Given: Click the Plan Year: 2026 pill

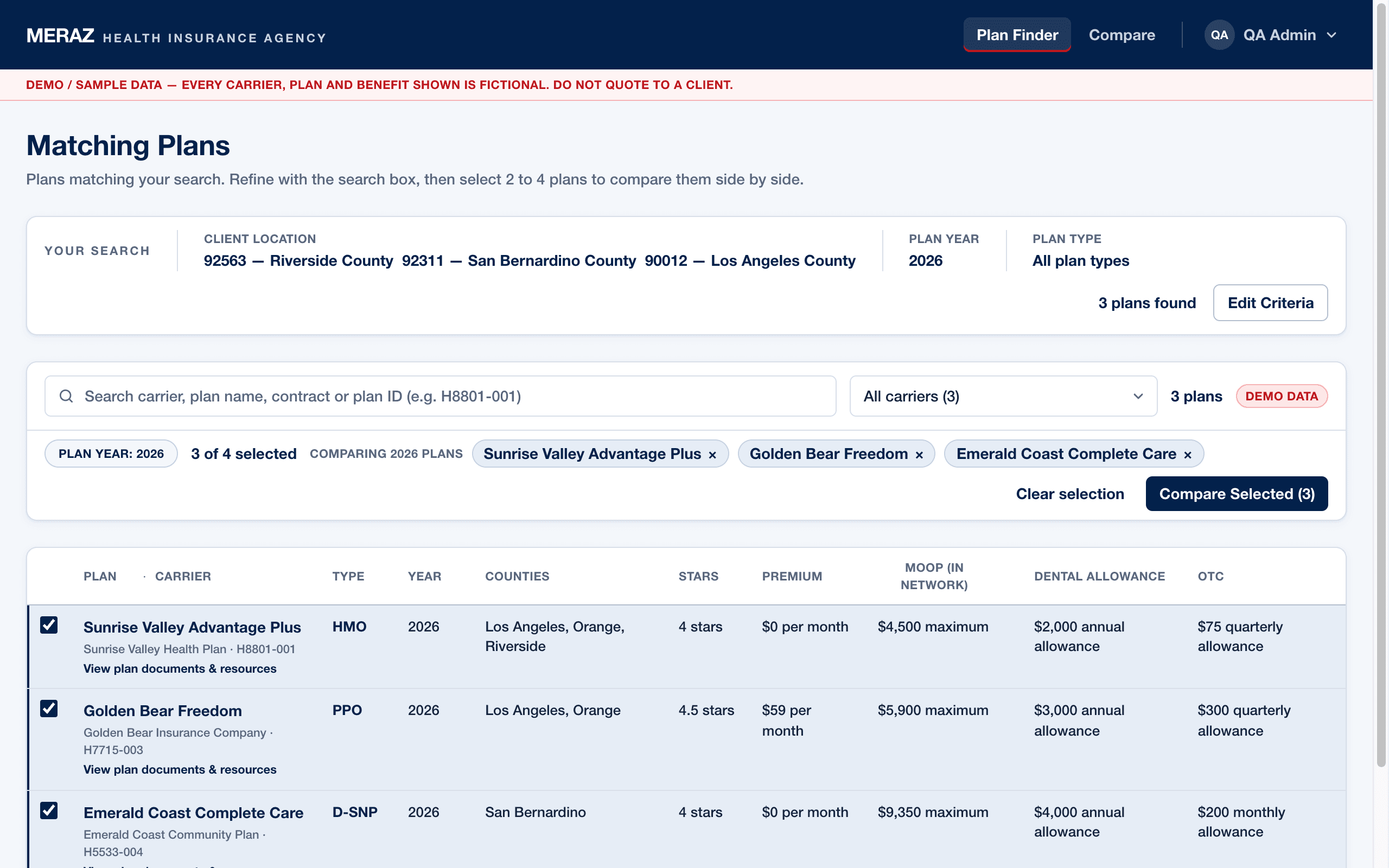Looking at the screenshot, I should pyautogui.click(x=111, y=454).
